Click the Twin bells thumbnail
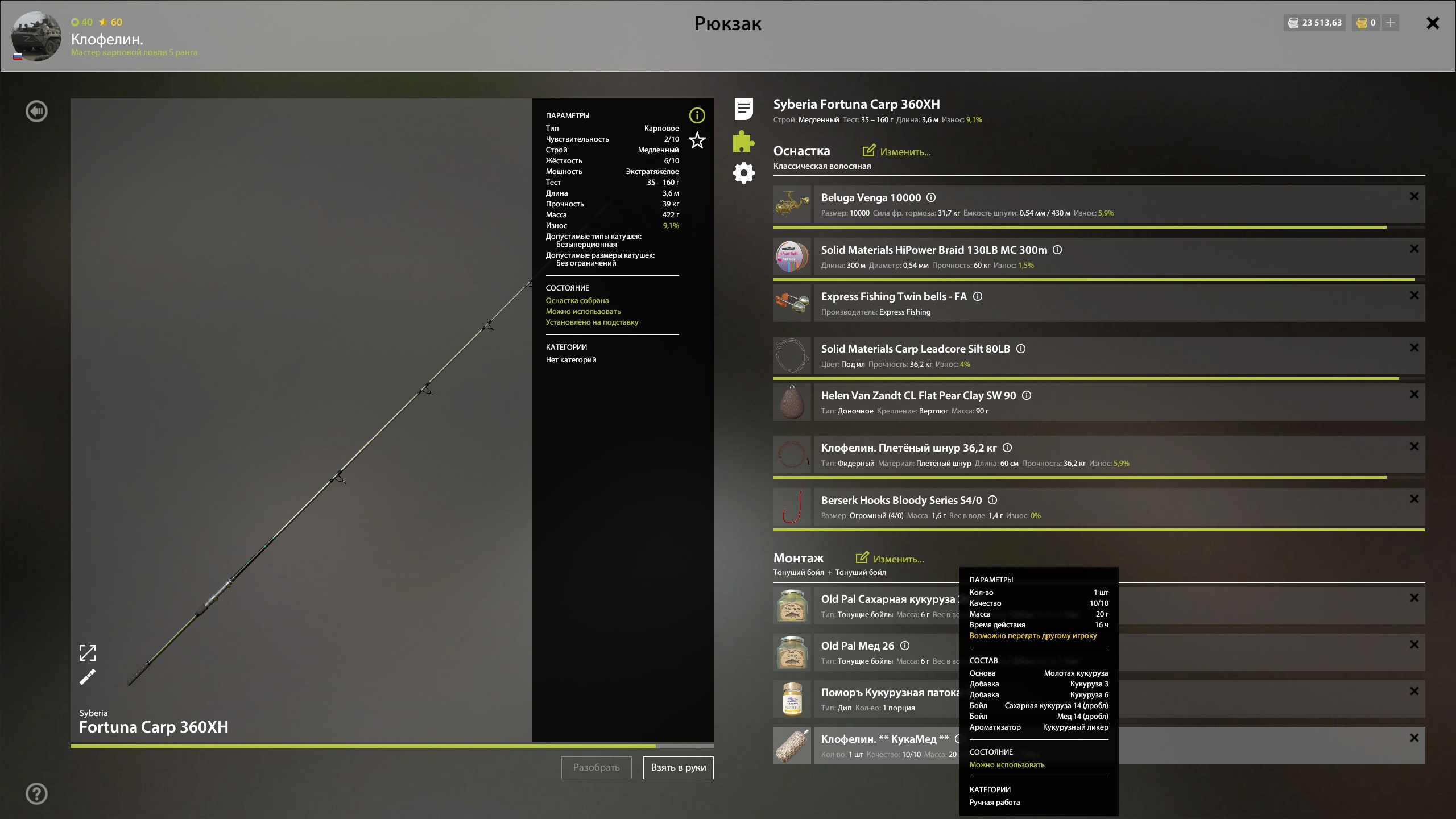This screenshot has width=1456, height=819. tap(792, 303)
